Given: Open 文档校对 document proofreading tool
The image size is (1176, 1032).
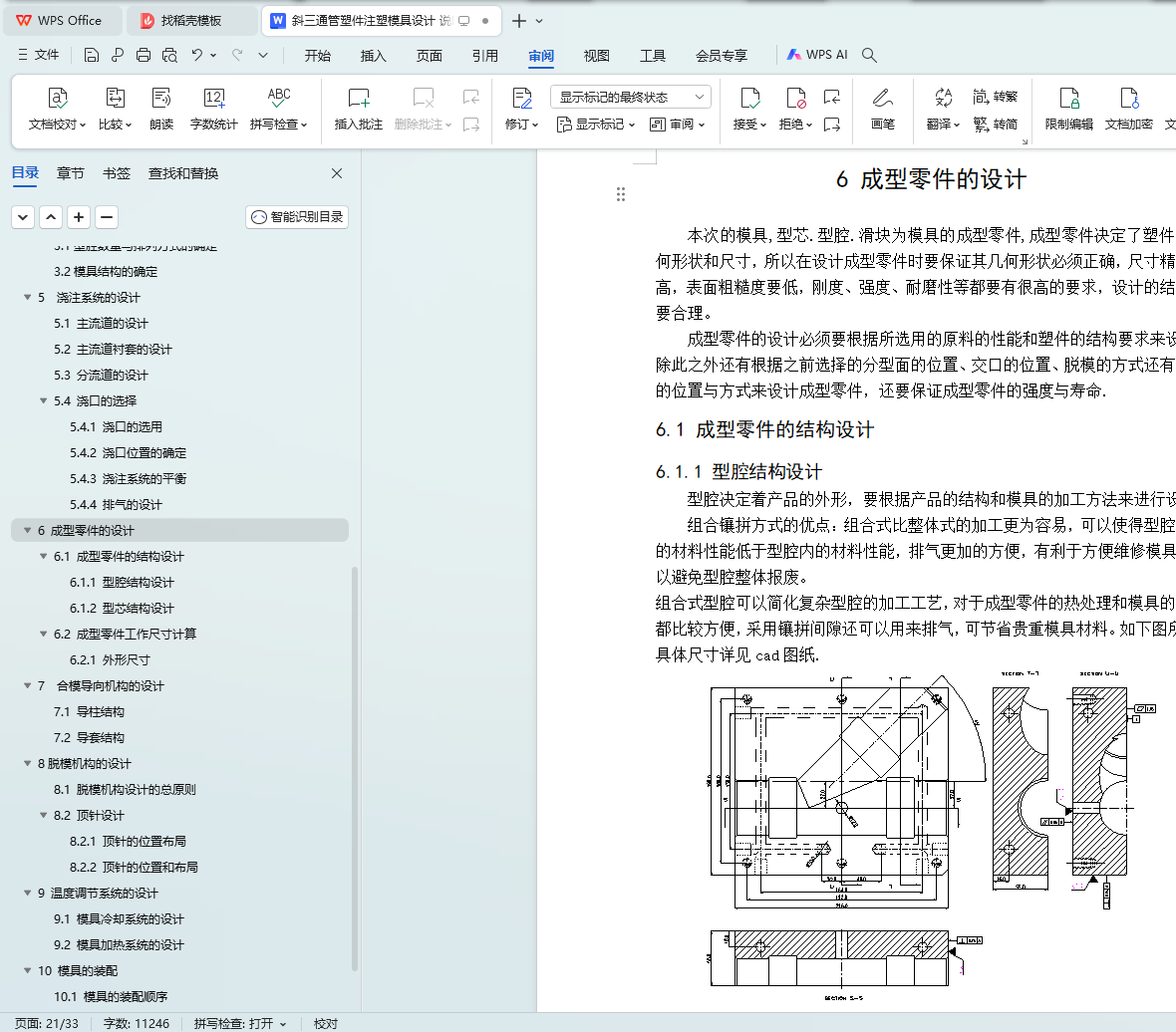Looking at the screenshot, I should 57,109.
